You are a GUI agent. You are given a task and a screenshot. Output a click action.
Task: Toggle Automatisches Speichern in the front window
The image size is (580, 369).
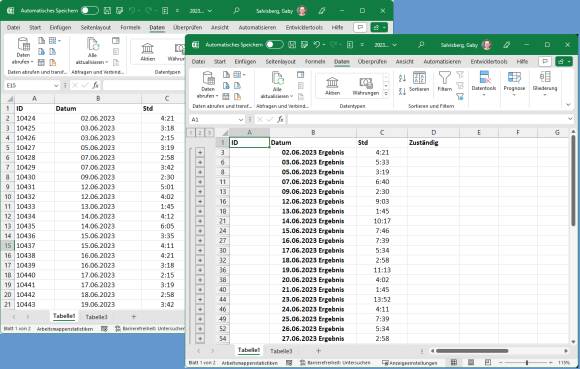click(x=274, y=45)
